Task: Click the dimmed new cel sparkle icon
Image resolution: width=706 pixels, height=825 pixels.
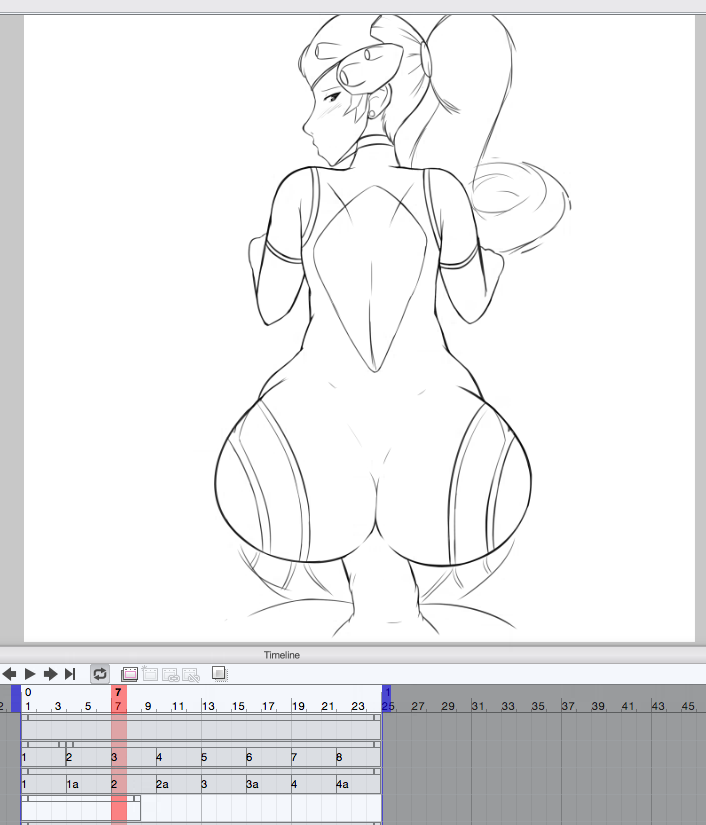Action: click(150, 673)
